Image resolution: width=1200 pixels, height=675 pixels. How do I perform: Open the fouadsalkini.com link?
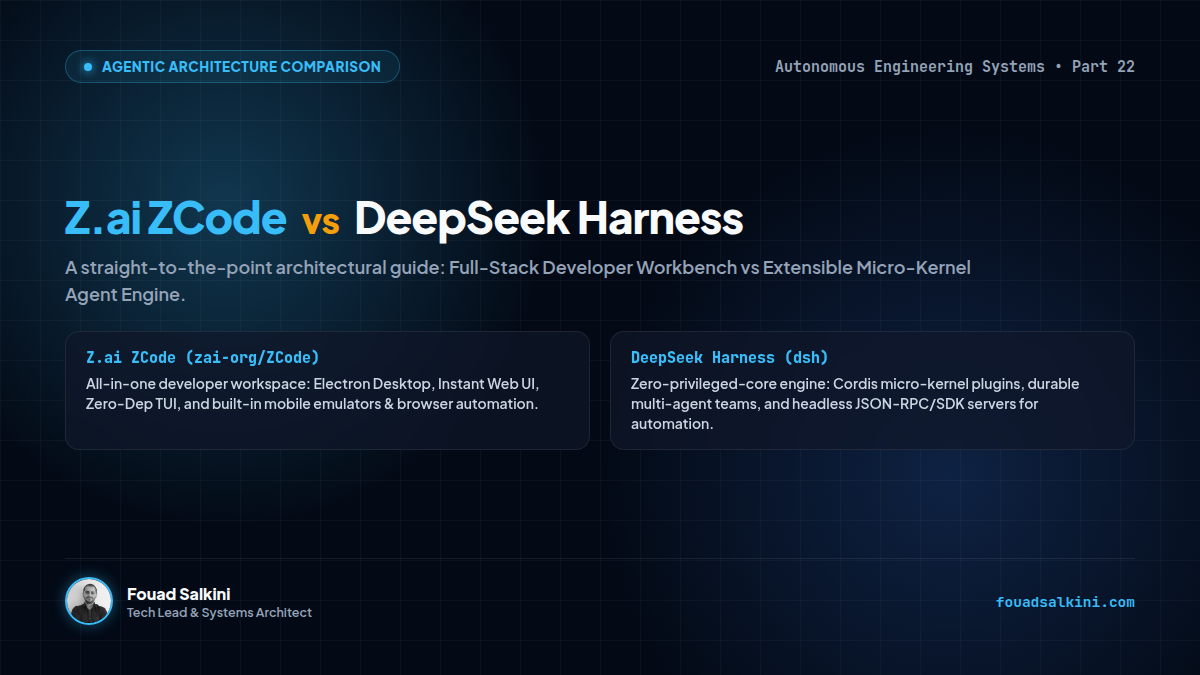[1065, 602]
